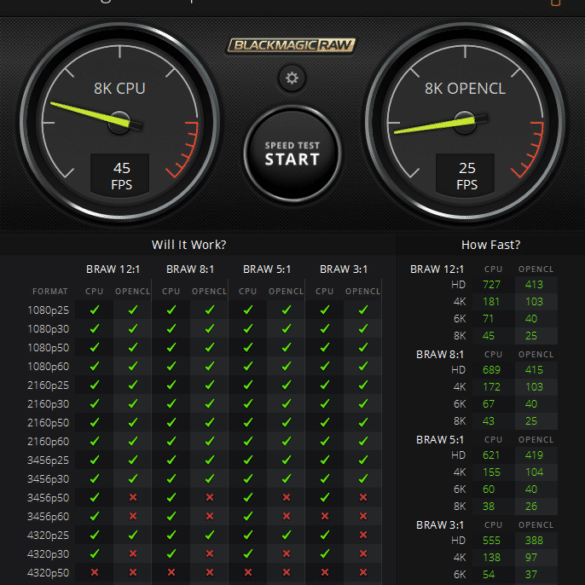Click 4320p25 BRAW 3:1 OpenCL red cross

tap(363, 535)
